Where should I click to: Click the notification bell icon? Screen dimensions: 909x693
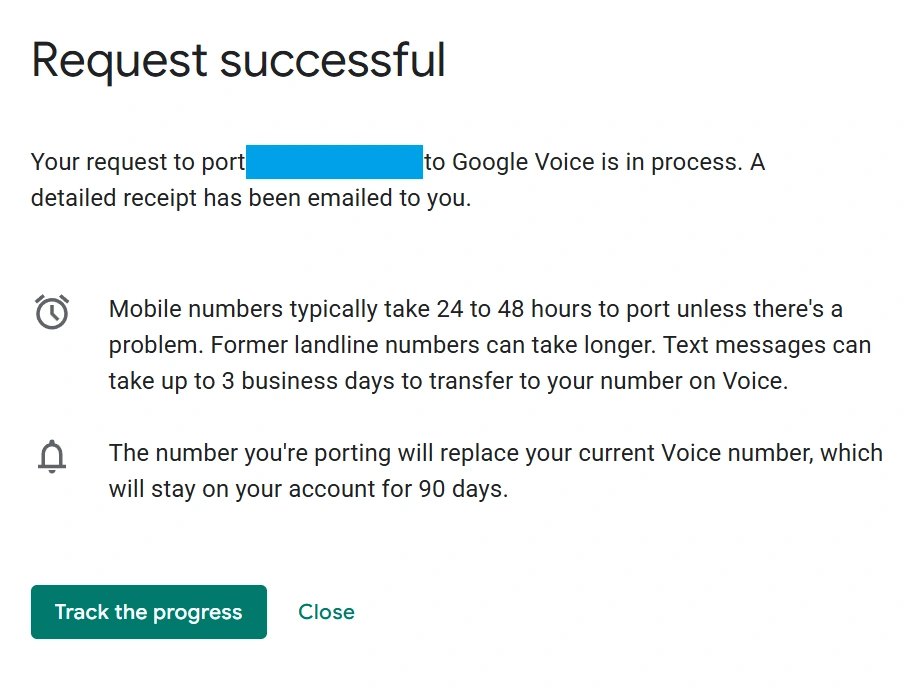tap(52, 456)
